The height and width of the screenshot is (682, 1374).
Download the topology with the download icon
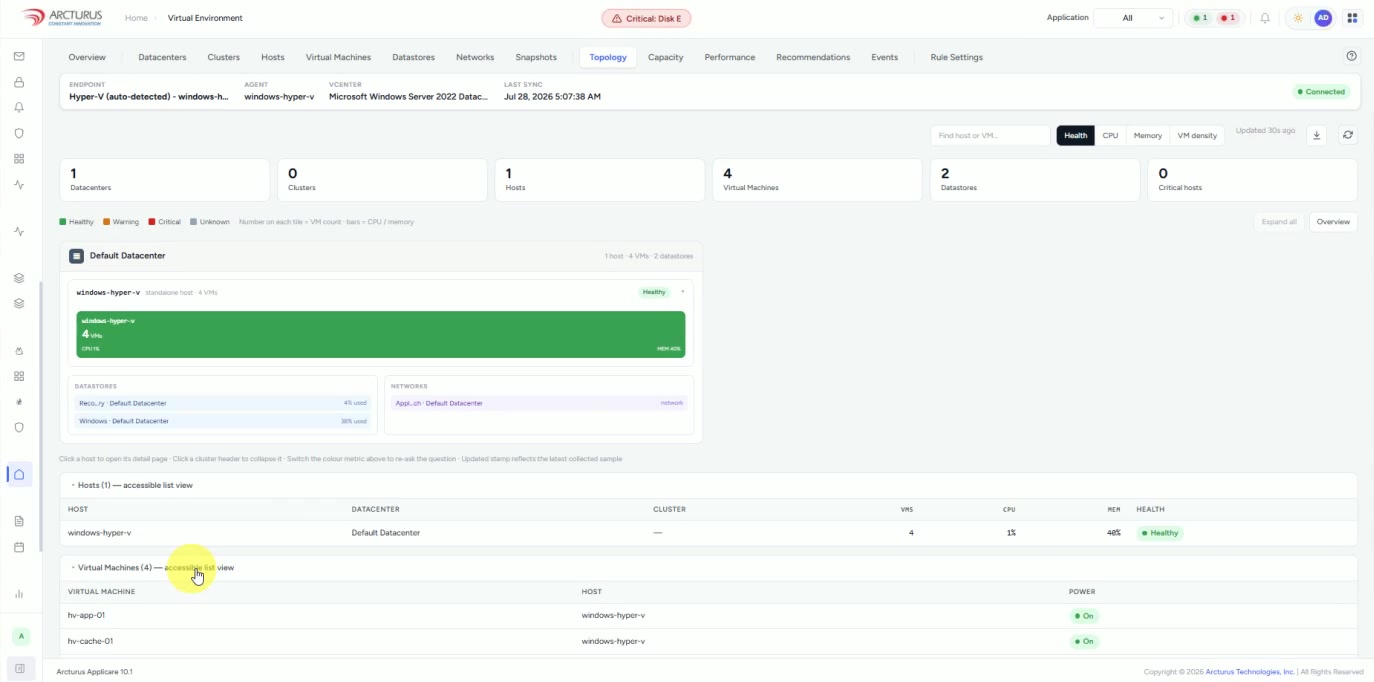point(1317,135)
